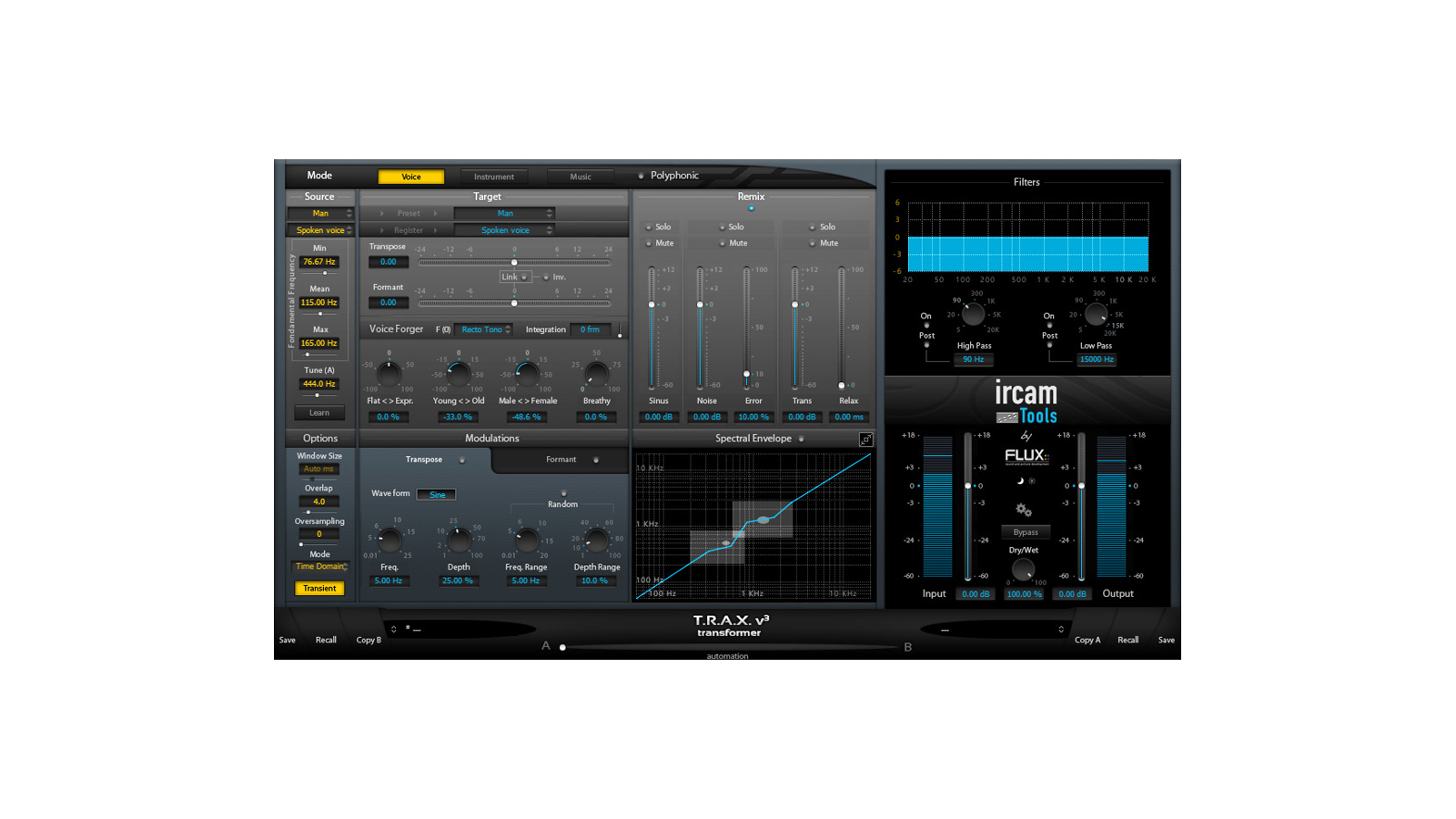Toggle the Spectral Envelope enable LED
Image resolution: width=1456 pixels, height=819 pixels.
(x=801, y=439)
